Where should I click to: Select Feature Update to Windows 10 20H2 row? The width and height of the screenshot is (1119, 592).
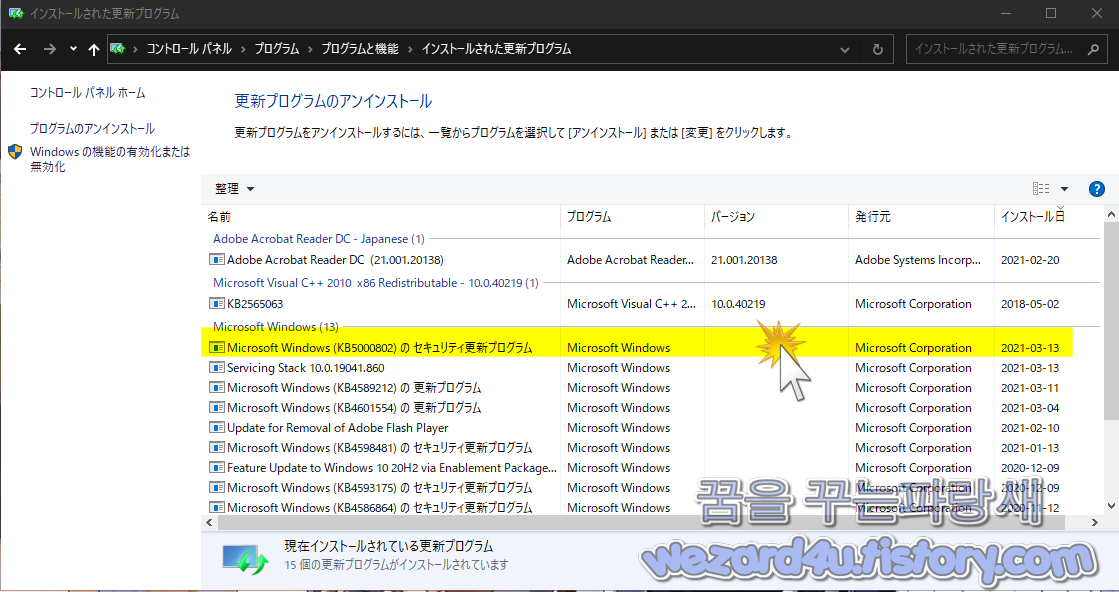pos(637,468)
